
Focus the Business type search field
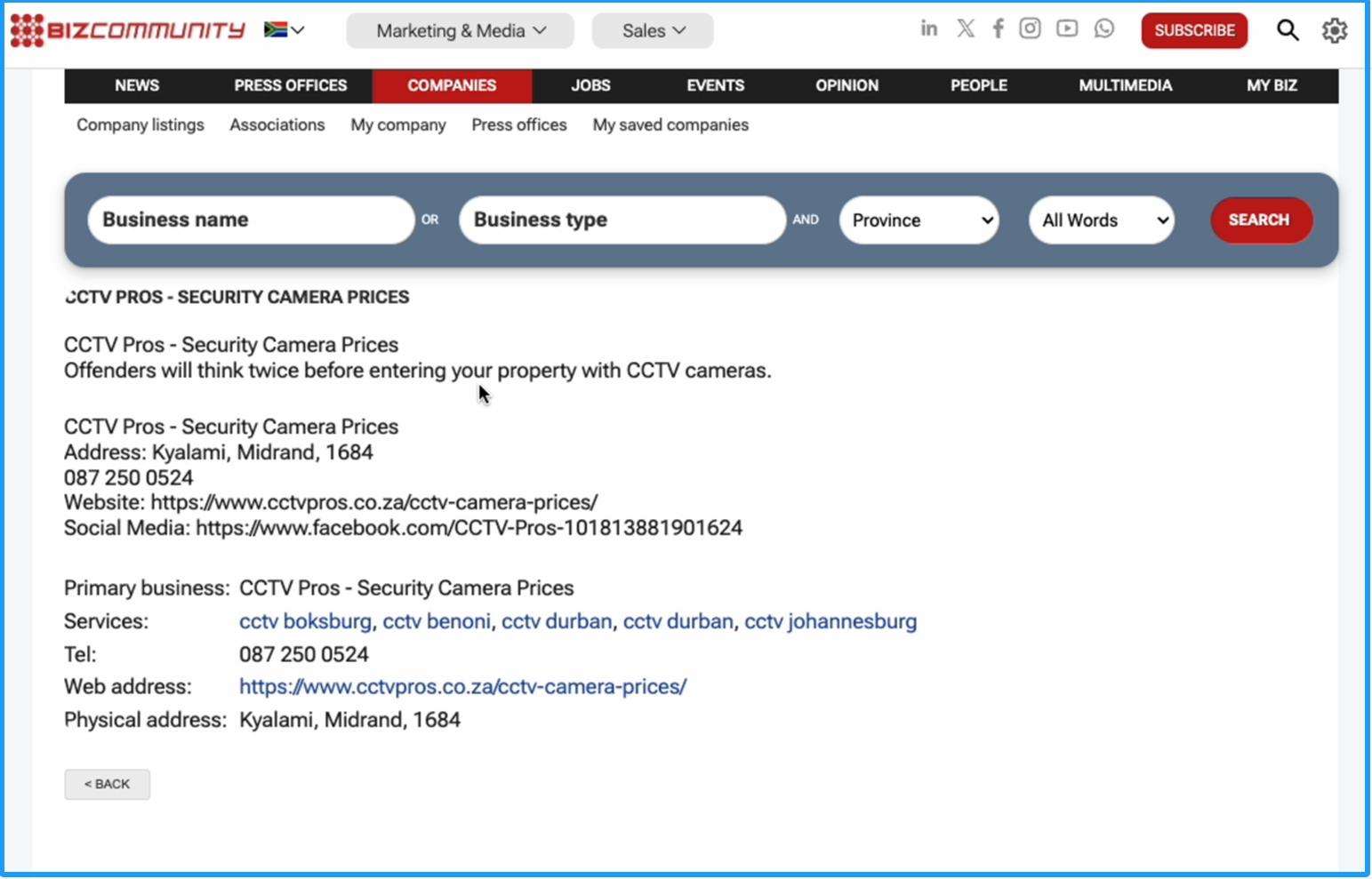[x=622, y=220]
